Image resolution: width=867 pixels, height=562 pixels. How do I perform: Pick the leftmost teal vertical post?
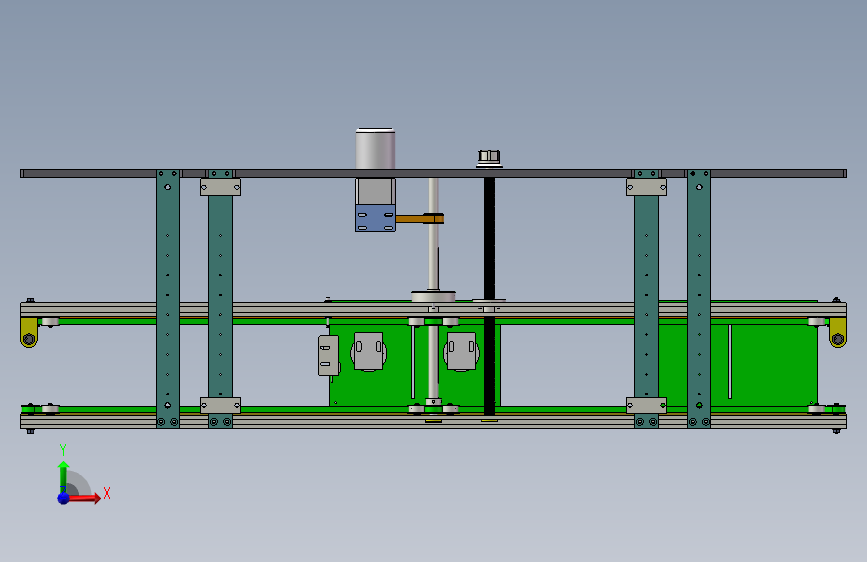pos(168,299)
